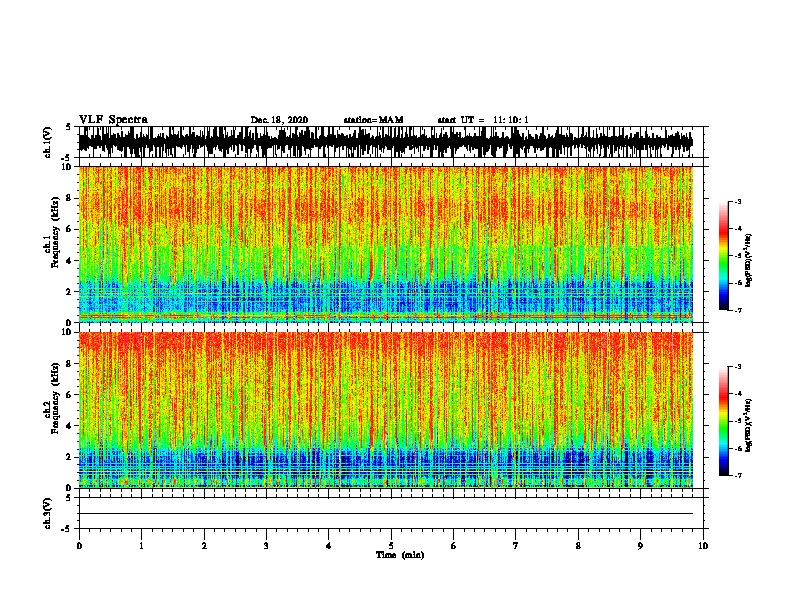Click the time axis tick label 7
This screenshot has height=612, width=792.
point(516,546)
